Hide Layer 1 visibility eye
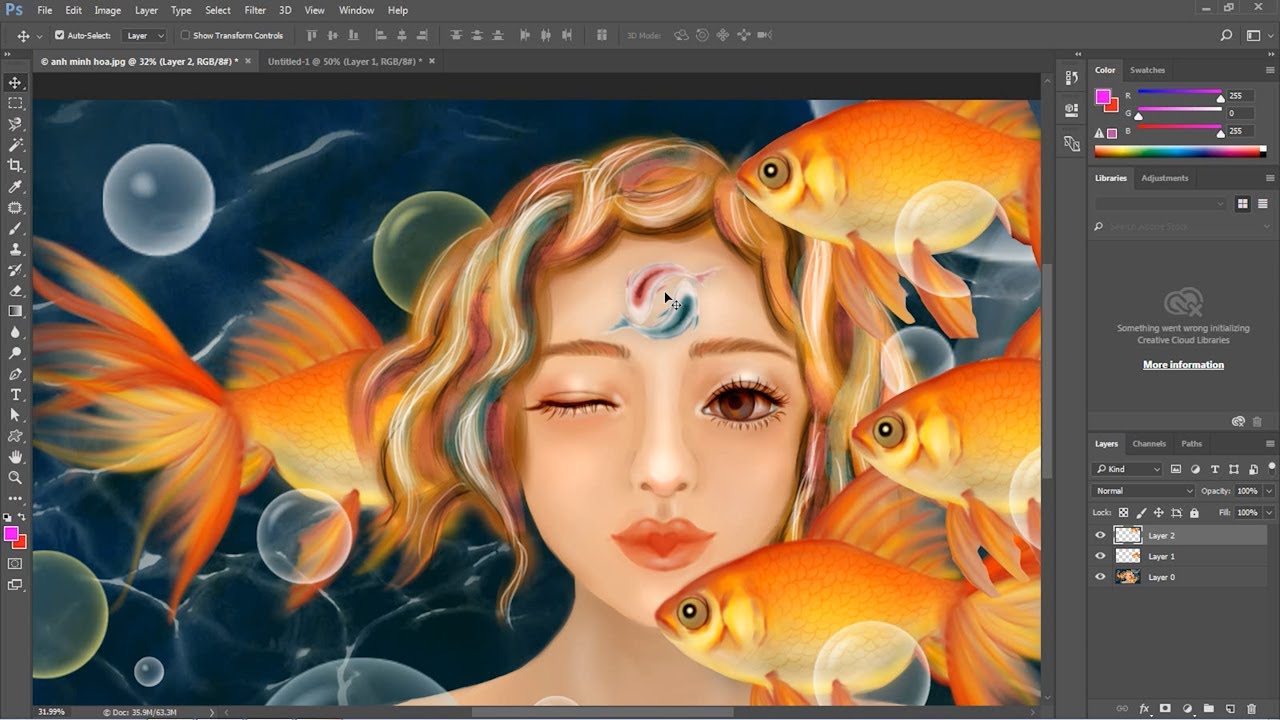This screenshot has height=720, width=1280. 1101,556
